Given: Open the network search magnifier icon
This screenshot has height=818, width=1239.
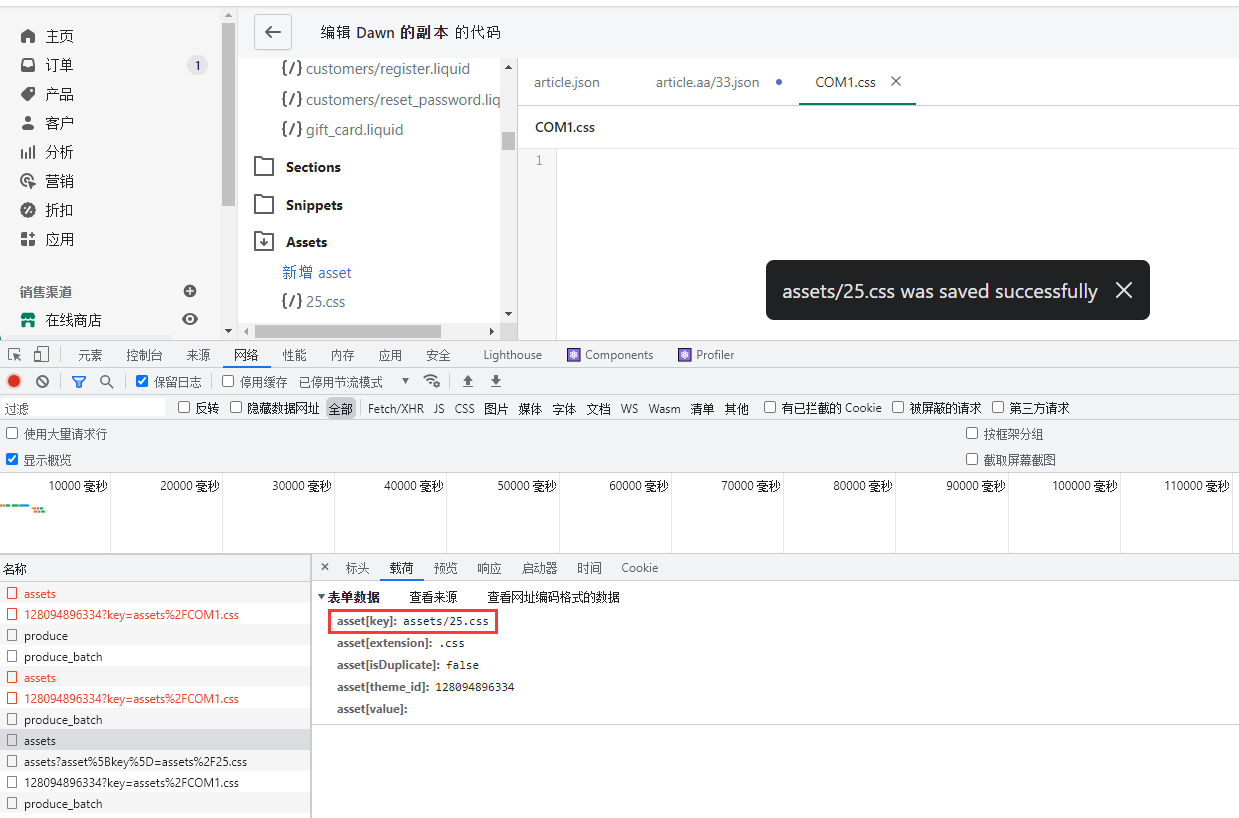Looking at the screenshot, I should (107, 381).
